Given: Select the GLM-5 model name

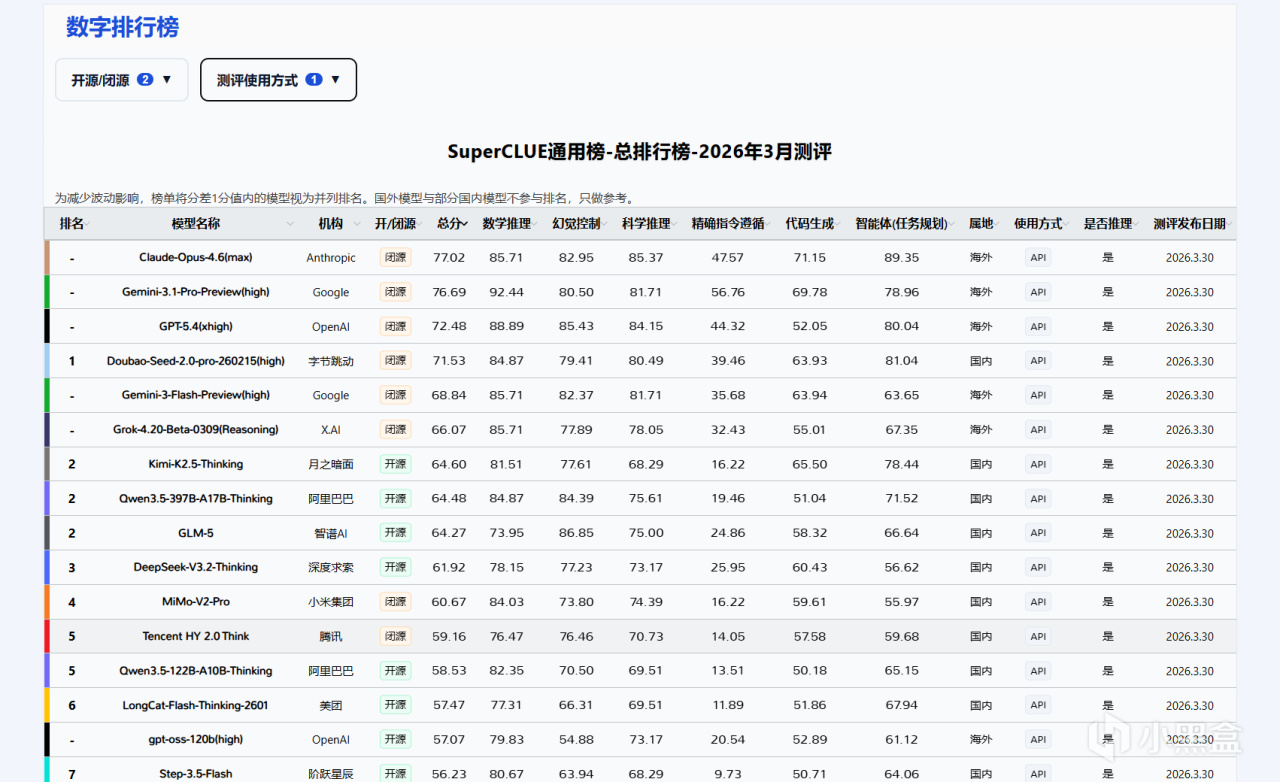Looking at the screenshot, I should coord(196,533).
